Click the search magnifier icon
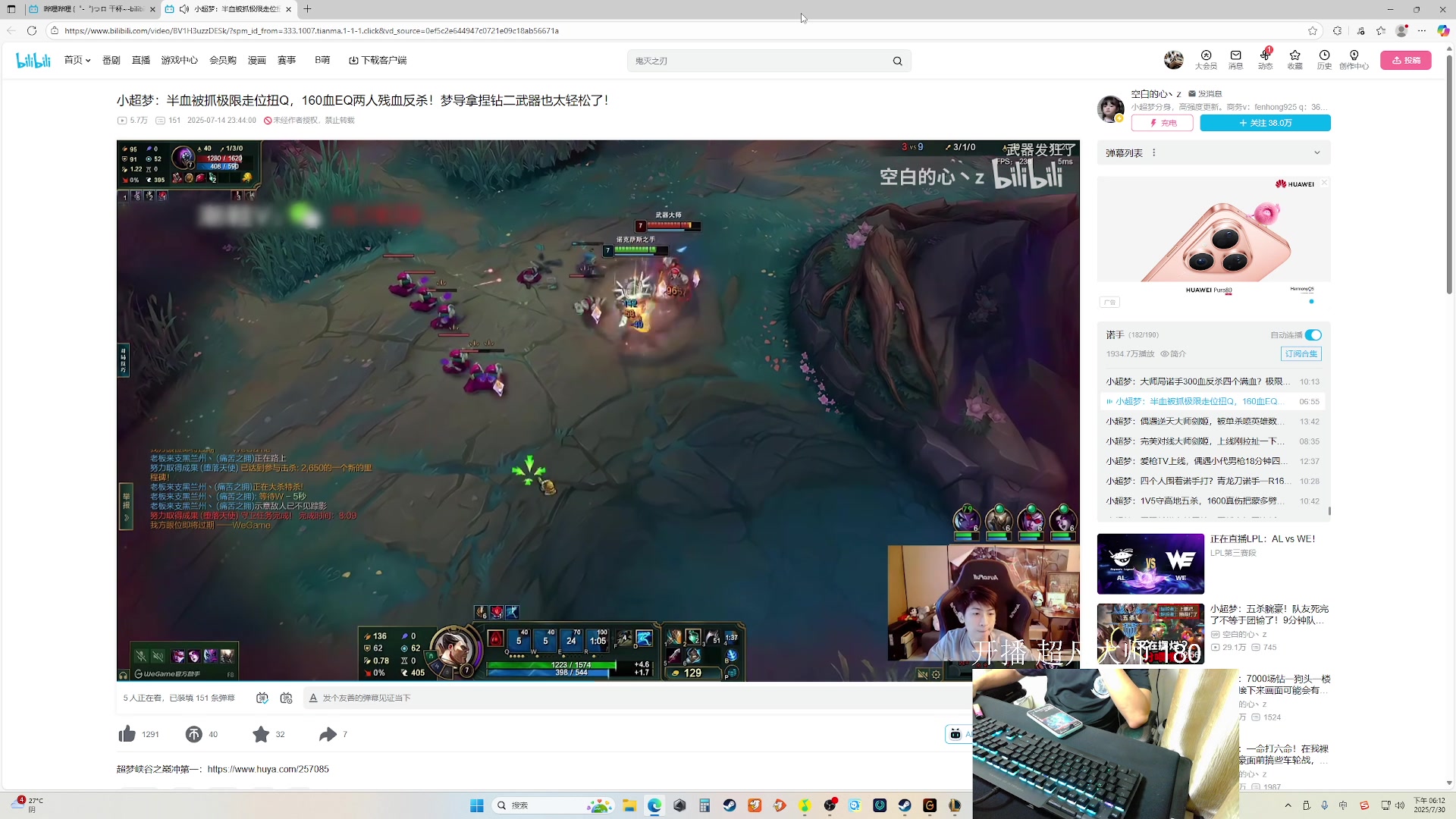The image size is (1456, 819). coord(897,61)
